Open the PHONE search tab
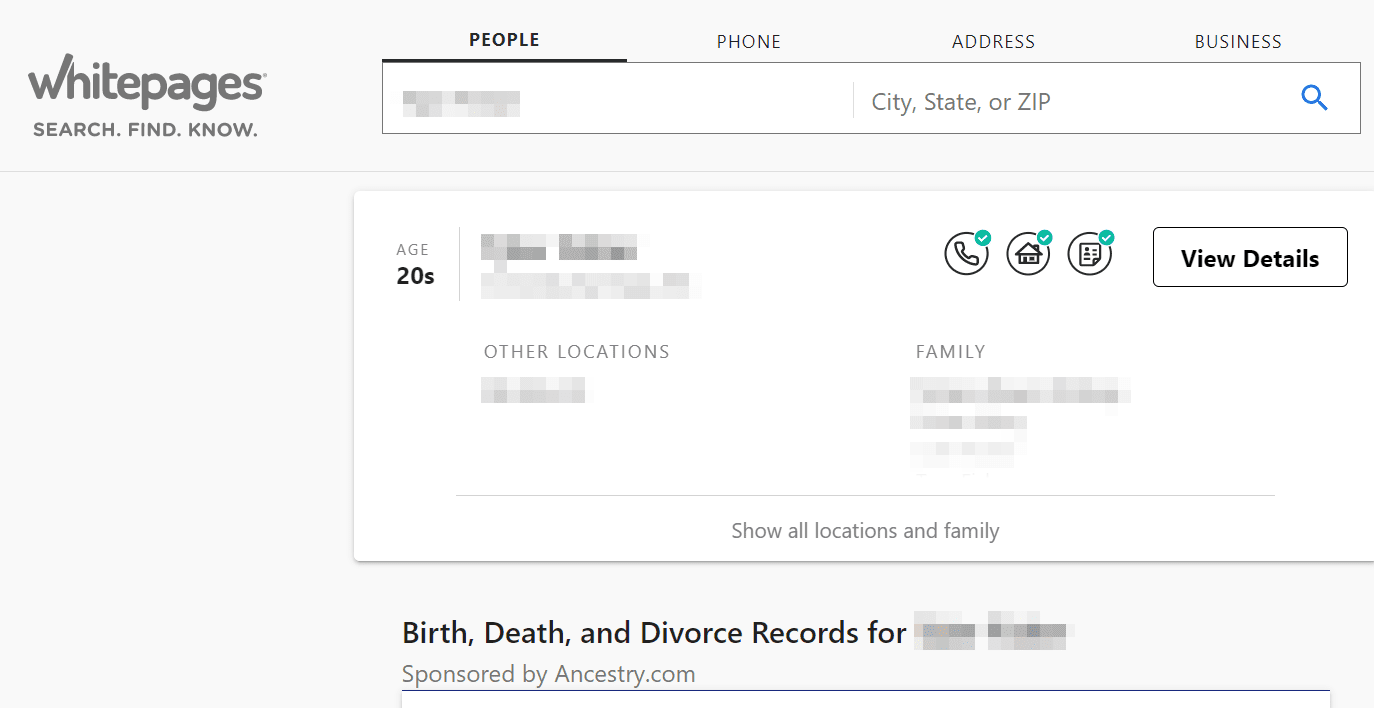Viewport: 1374px width, 708px height. 748,42
